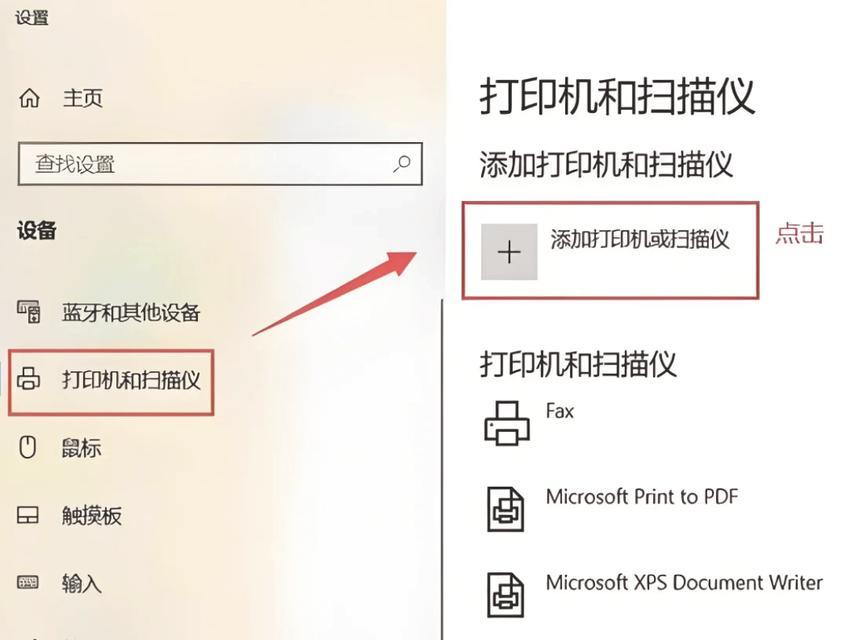Click the home icon beside 主页

pos(29,98)
